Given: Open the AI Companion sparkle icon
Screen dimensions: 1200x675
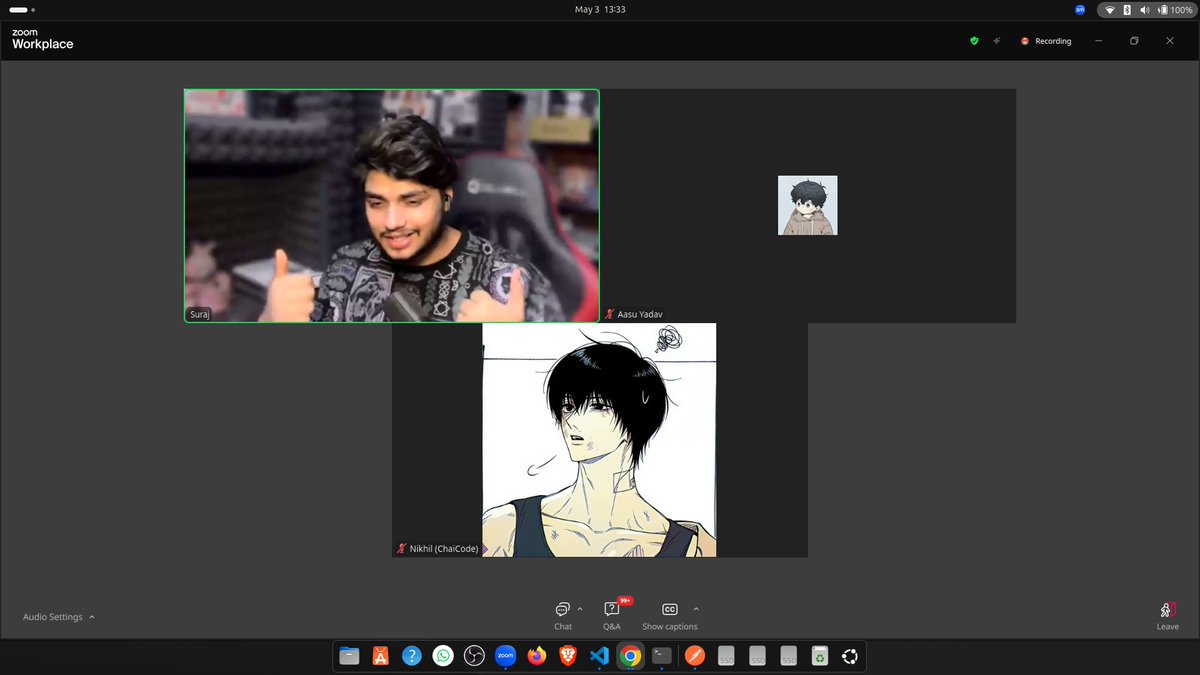Looking at the screenshot, I should click(x=997, y=41).
